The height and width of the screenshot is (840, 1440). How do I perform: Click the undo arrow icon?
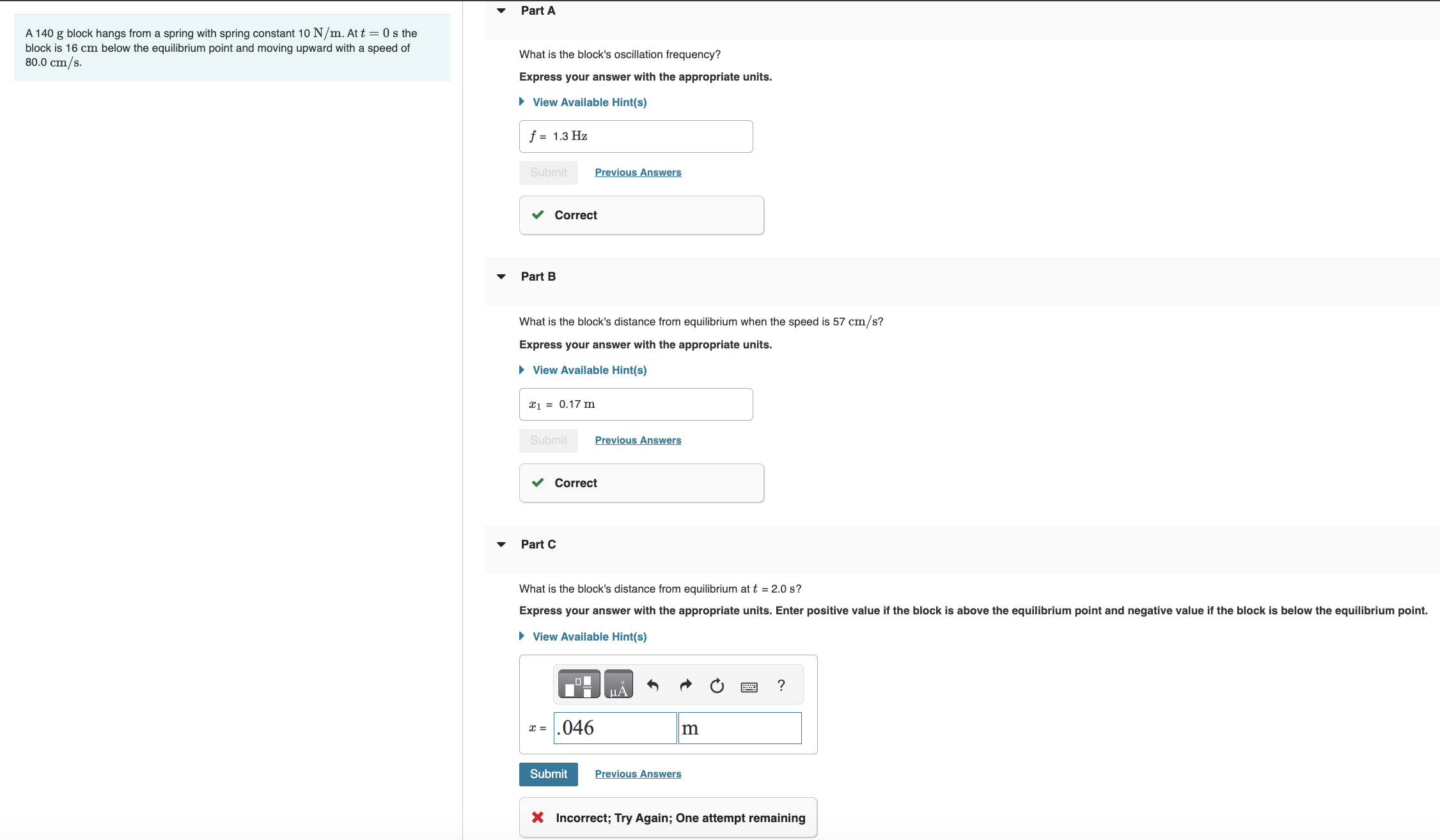click(x=653, y=685)
